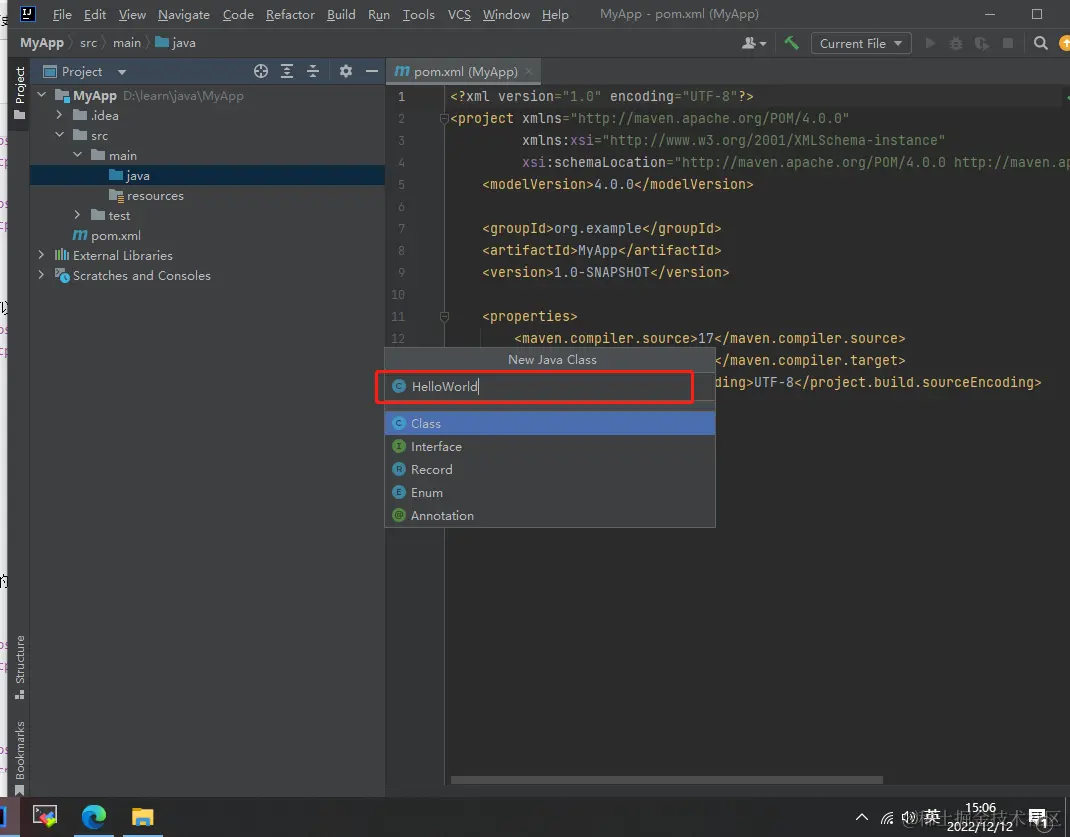Click Collapse All icon in Project panel
The height and width of the screenshot is (837, 1070).
click(x=313, y=71)
